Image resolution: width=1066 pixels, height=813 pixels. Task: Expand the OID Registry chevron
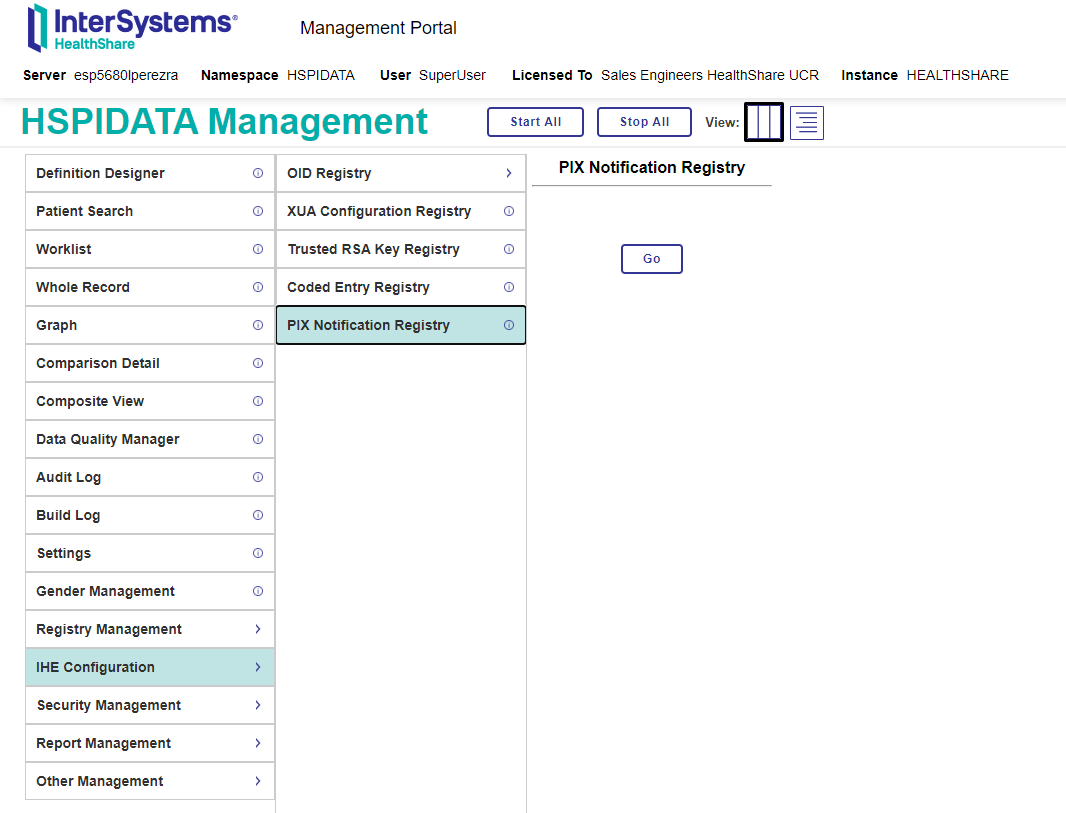coord(509,173)
